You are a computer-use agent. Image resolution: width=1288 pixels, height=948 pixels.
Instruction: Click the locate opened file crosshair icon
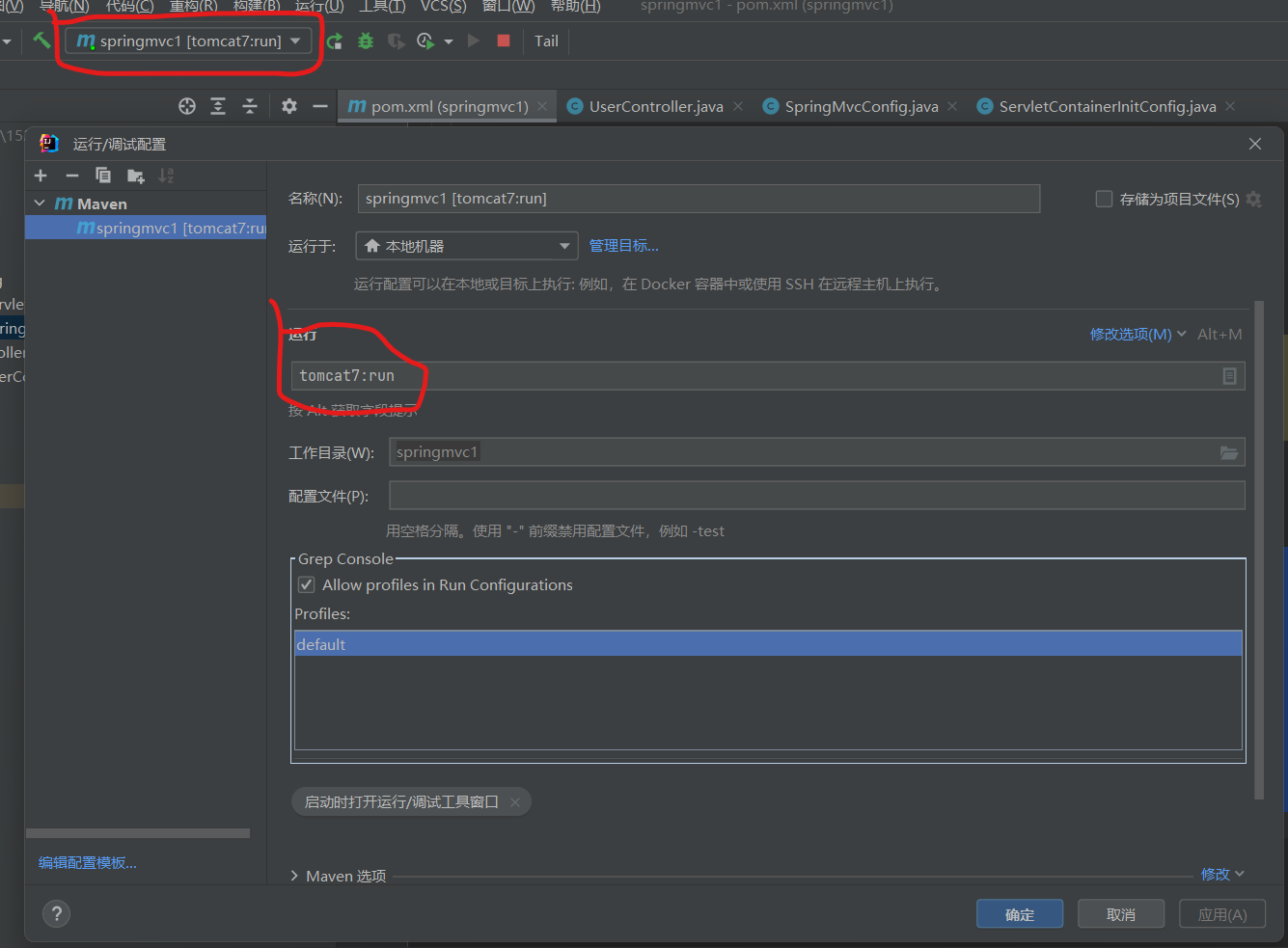click(x=187, y=106)
